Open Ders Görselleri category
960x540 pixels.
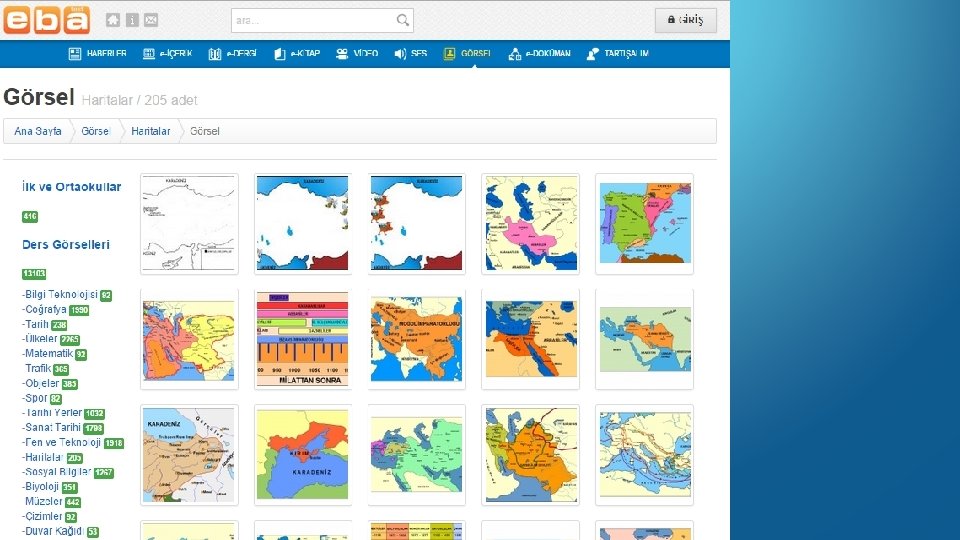point(66,244)
